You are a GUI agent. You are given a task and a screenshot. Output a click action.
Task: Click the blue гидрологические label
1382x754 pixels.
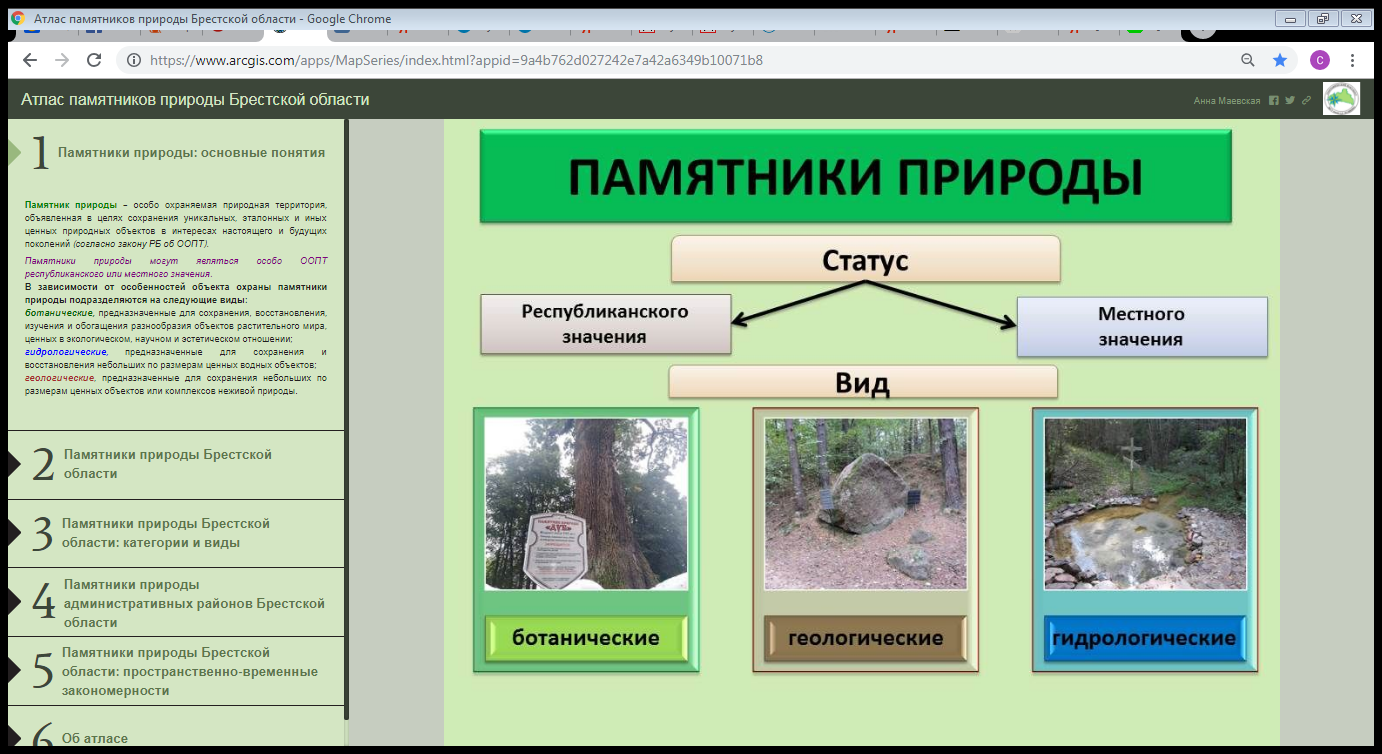coord(1145,638)
